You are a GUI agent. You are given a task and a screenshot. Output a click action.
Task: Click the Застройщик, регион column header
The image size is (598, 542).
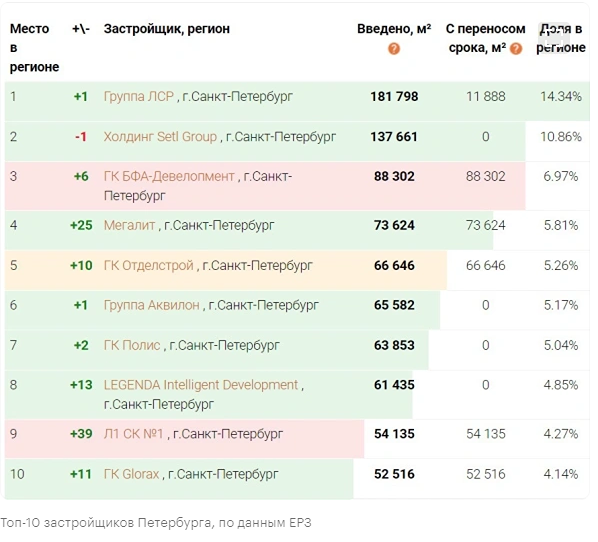(x=167, y=29)
